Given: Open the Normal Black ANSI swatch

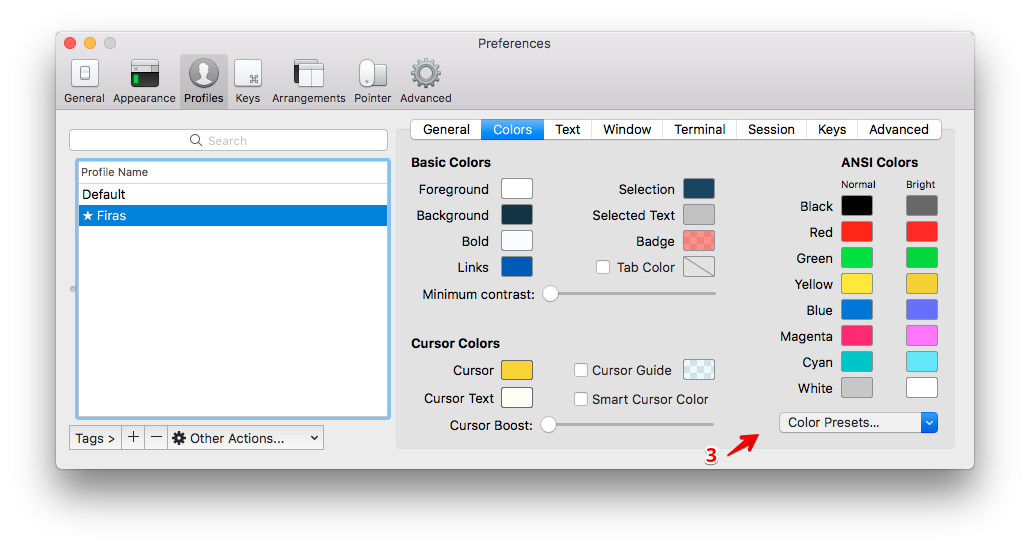Looking at the screenshot, I should pyautogui.click(x=857, y=206).
